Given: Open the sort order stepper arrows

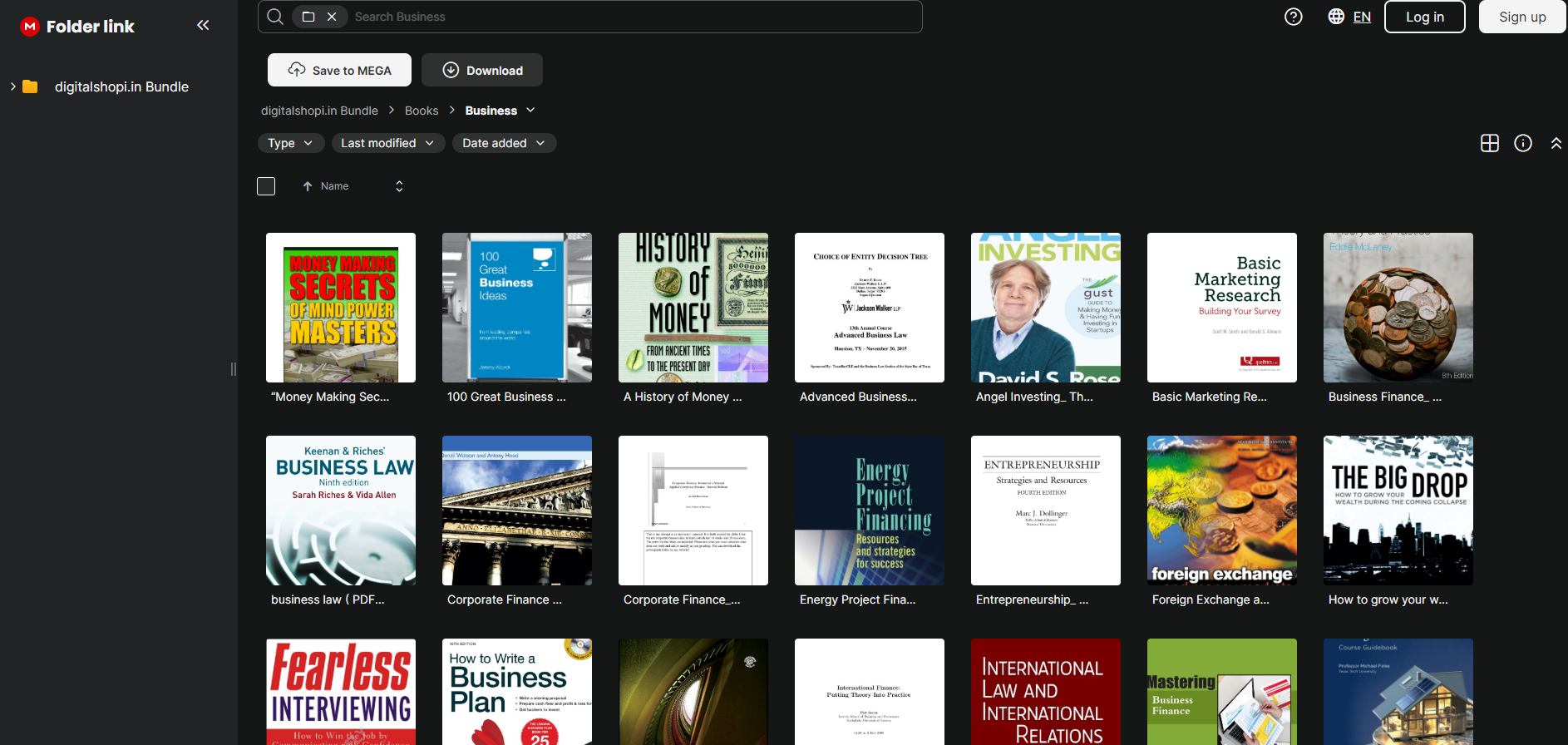Looking at the screenshot, I should [399, 186].
